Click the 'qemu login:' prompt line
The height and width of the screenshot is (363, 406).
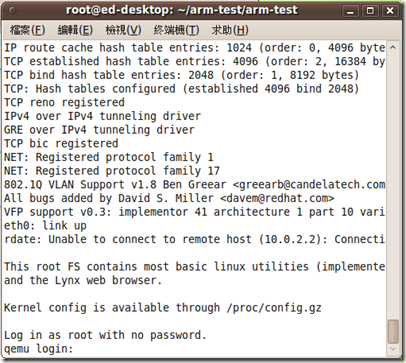pyautogui.click(x=39, y=349)
